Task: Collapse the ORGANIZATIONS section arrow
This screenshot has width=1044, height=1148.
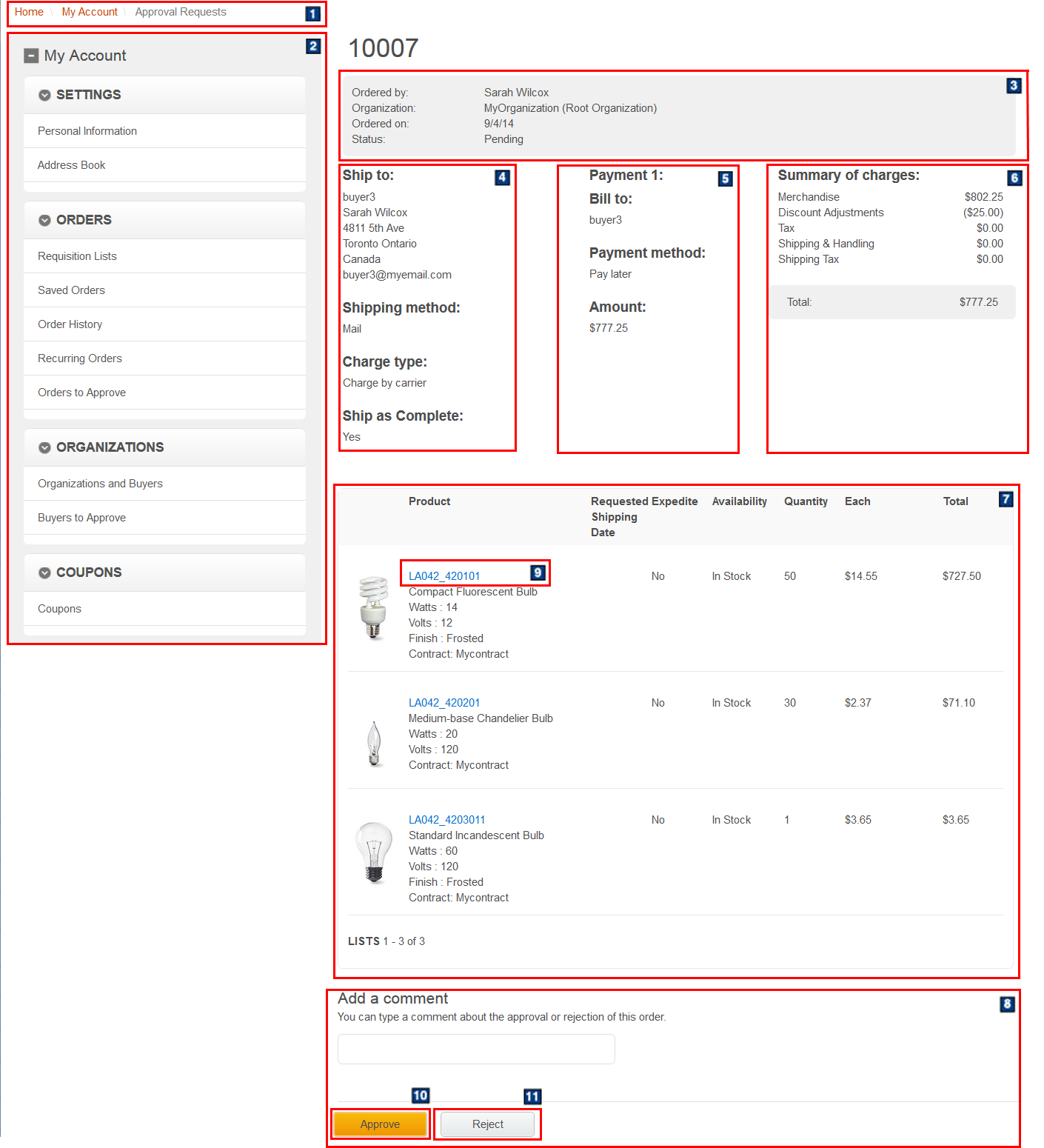Action: coord(44,447)
